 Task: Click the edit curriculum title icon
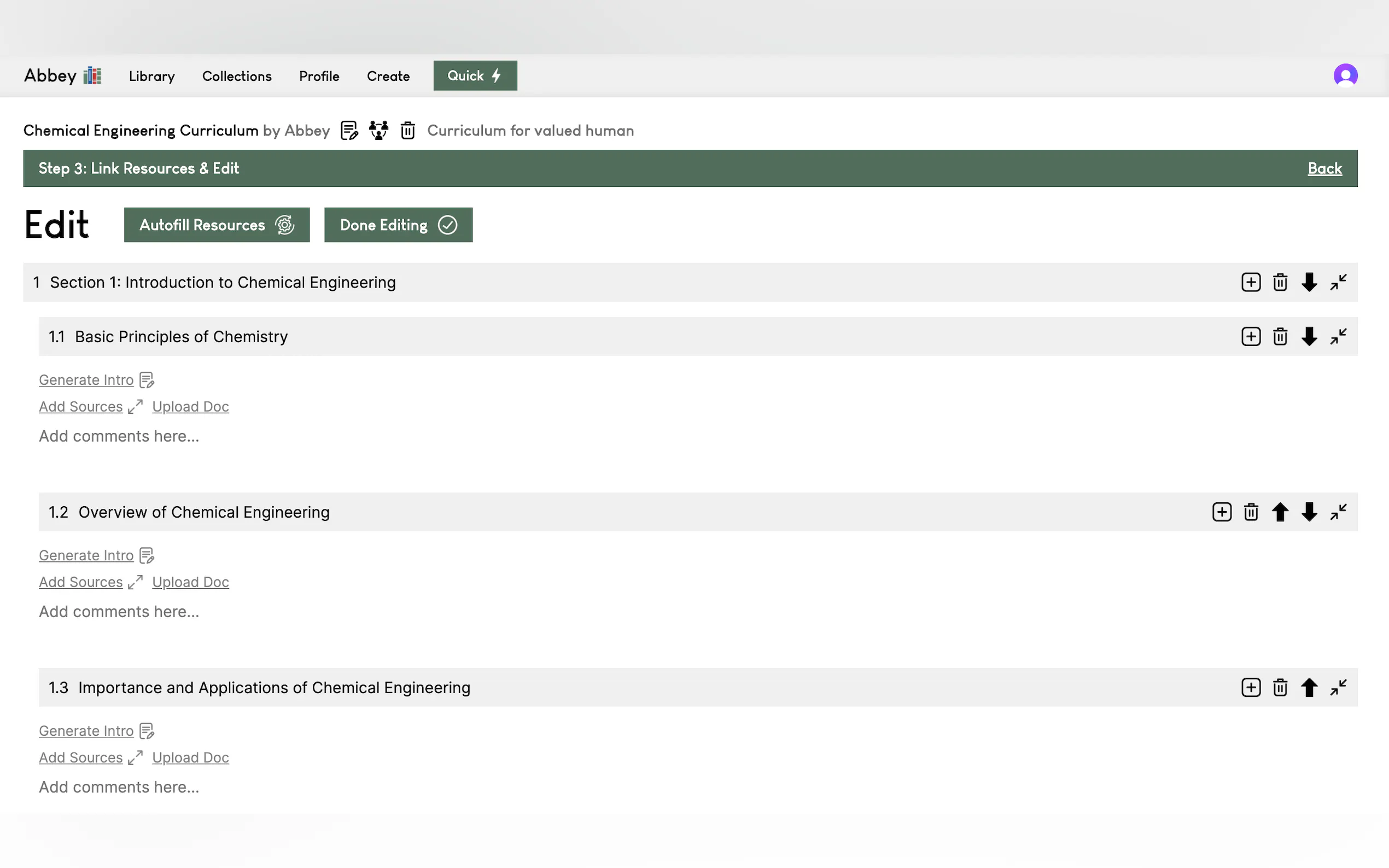pyautogui.click(x=349, y=130)
